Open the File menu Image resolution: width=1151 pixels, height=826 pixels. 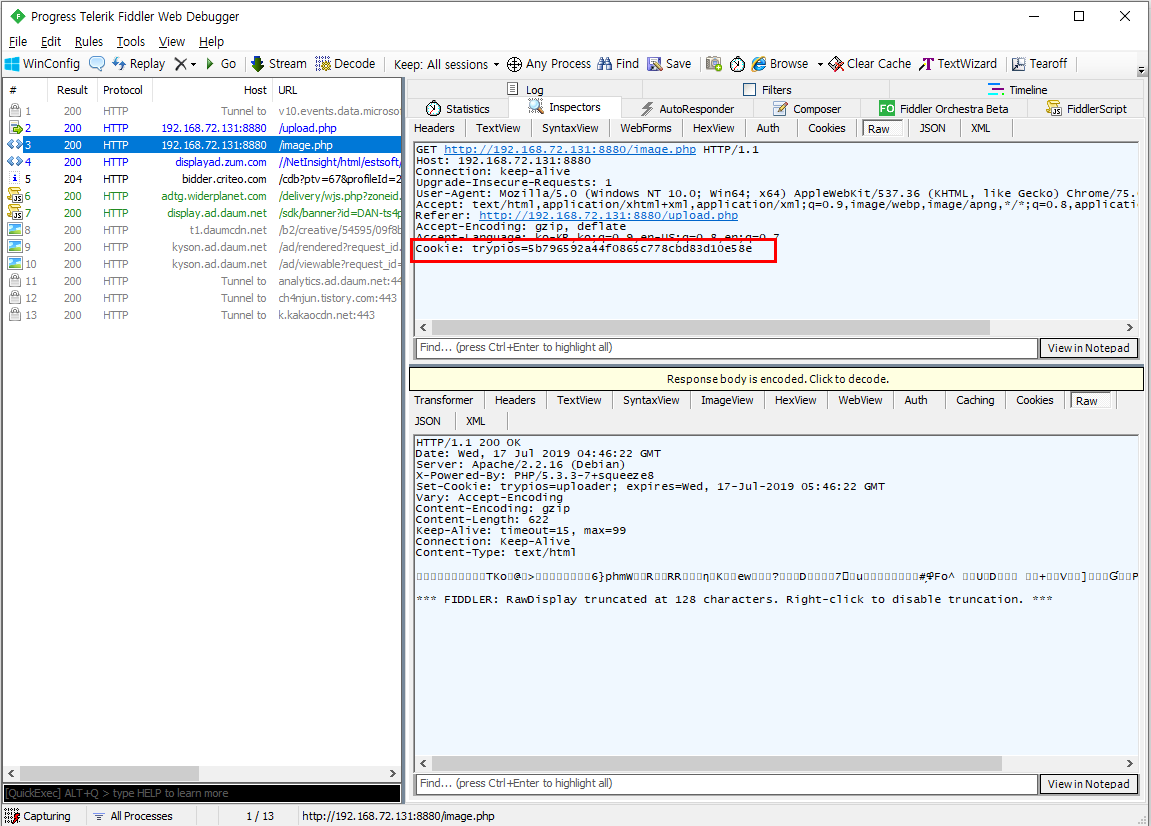click(x=18, y=42)
